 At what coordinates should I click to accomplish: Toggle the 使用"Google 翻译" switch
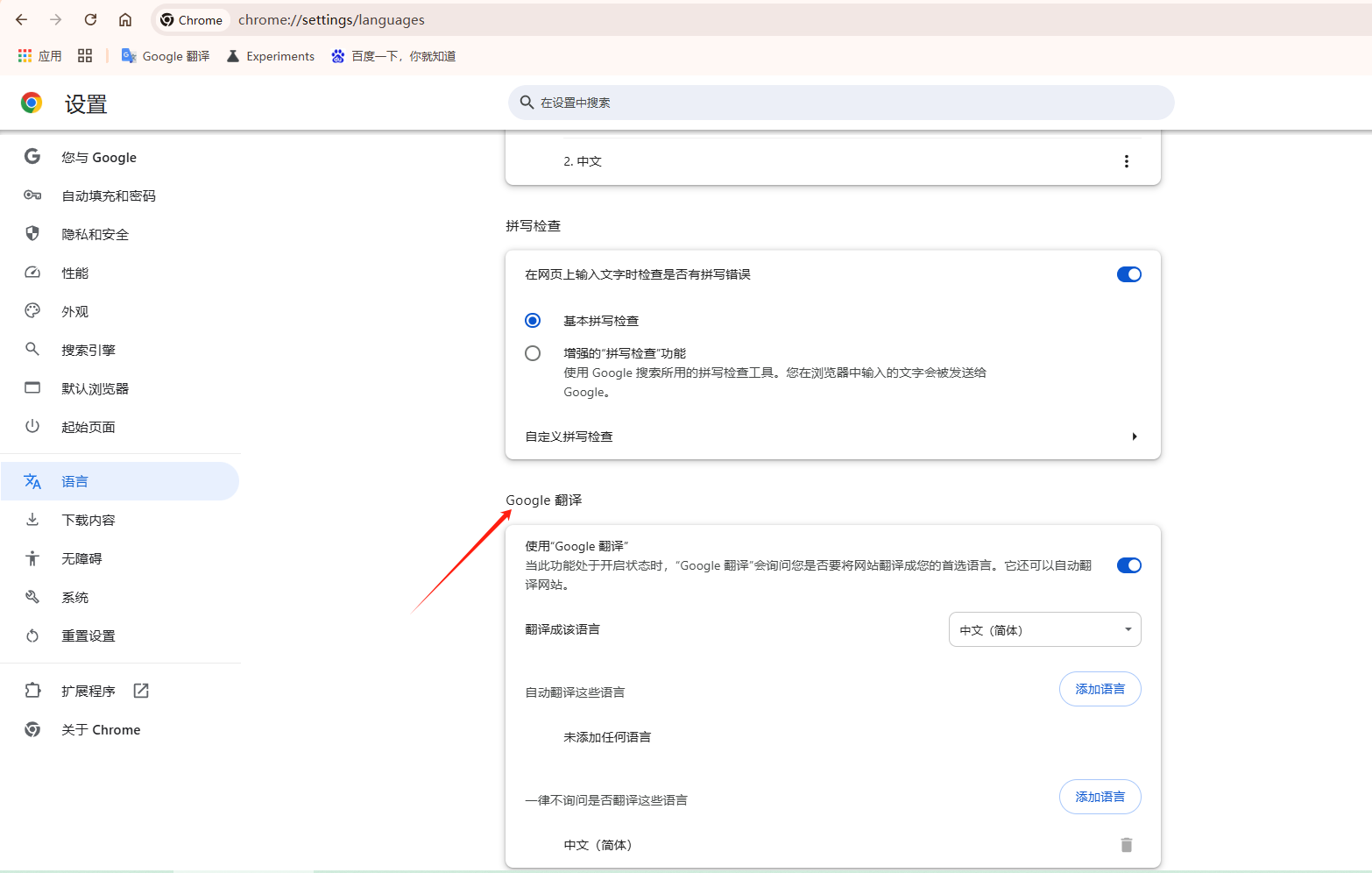(x=1129, y=565)
